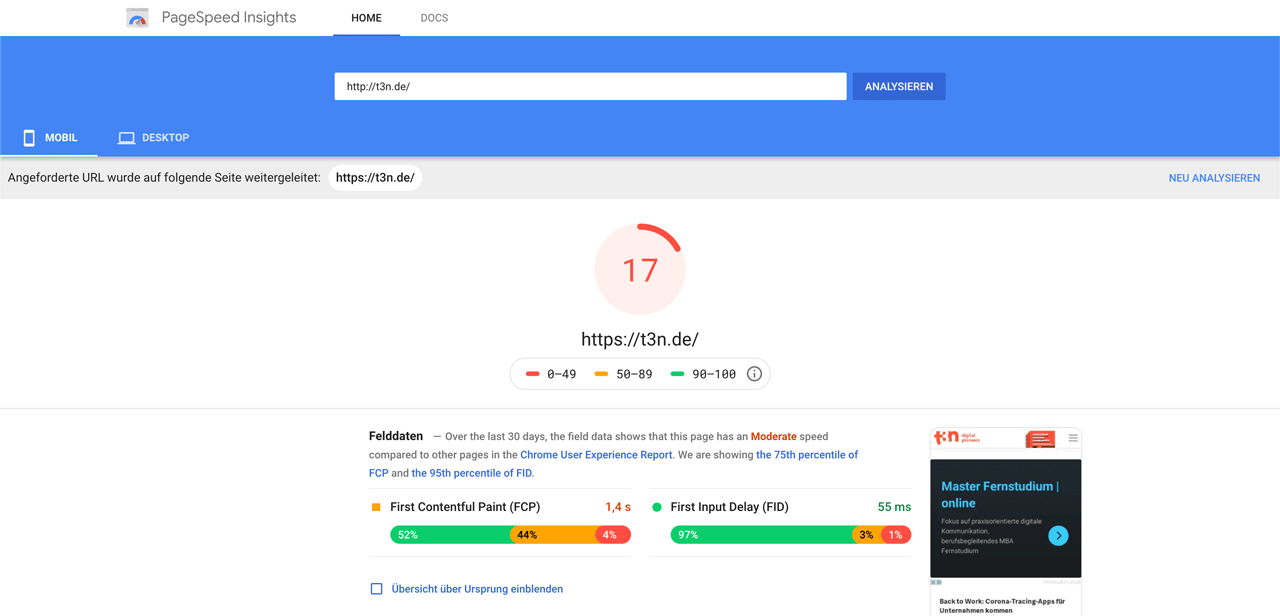Click the green FID circle marker
Screen dimensions: 1280x616
[657, 507]
